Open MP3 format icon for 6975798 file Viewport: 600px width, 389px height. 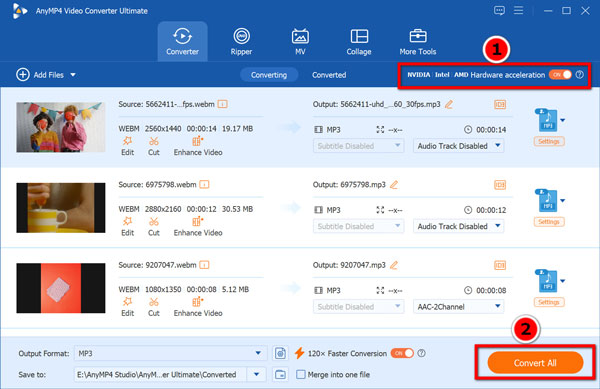[x=546, y=200]
